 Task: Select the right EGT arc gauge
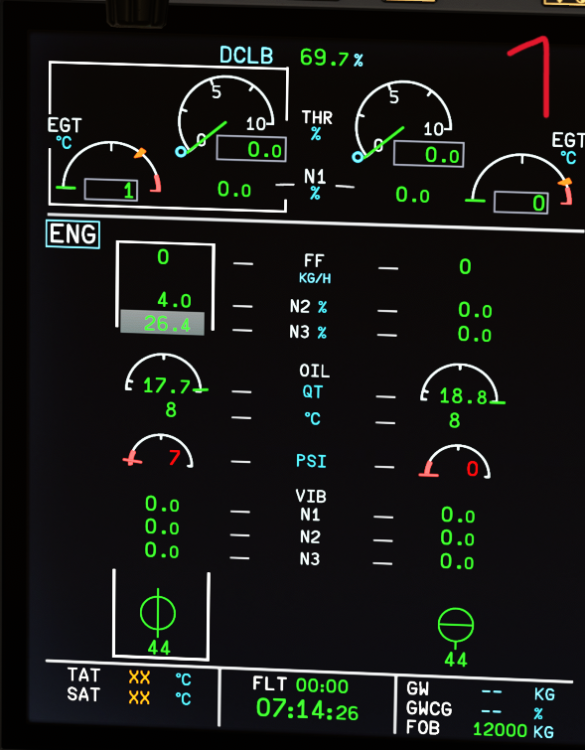click(520, 183)
